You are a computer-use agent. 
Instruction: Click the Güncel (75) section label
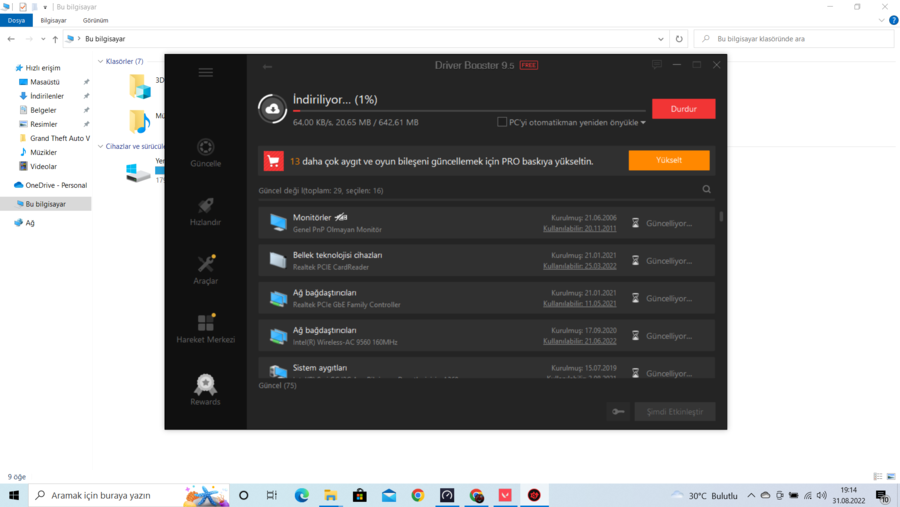[x=277, y=385]
